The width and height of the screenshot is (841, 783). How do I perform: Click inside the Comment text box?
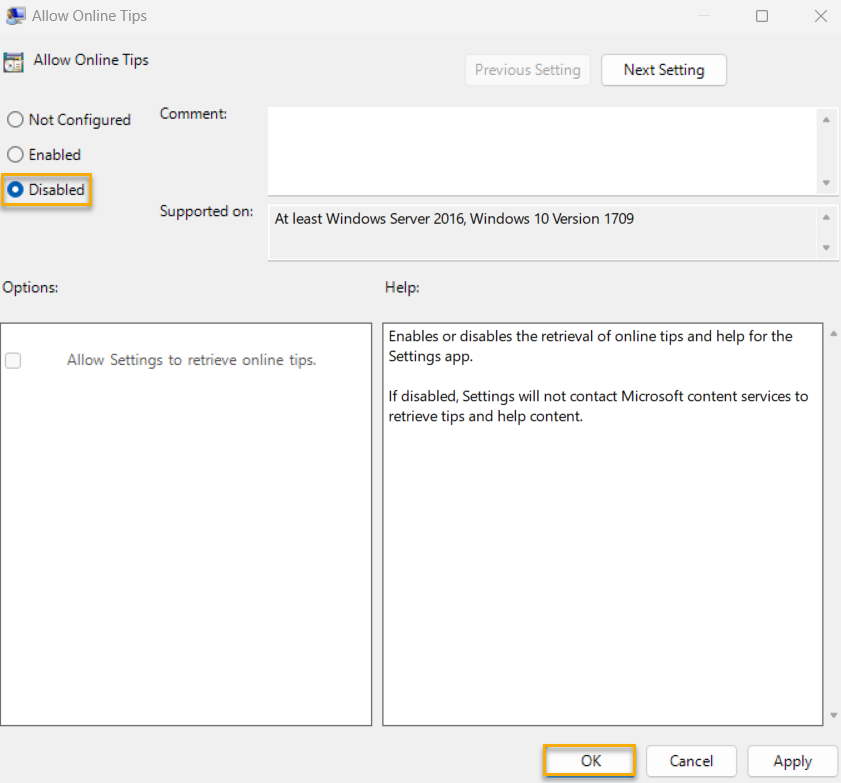[541, 151]
